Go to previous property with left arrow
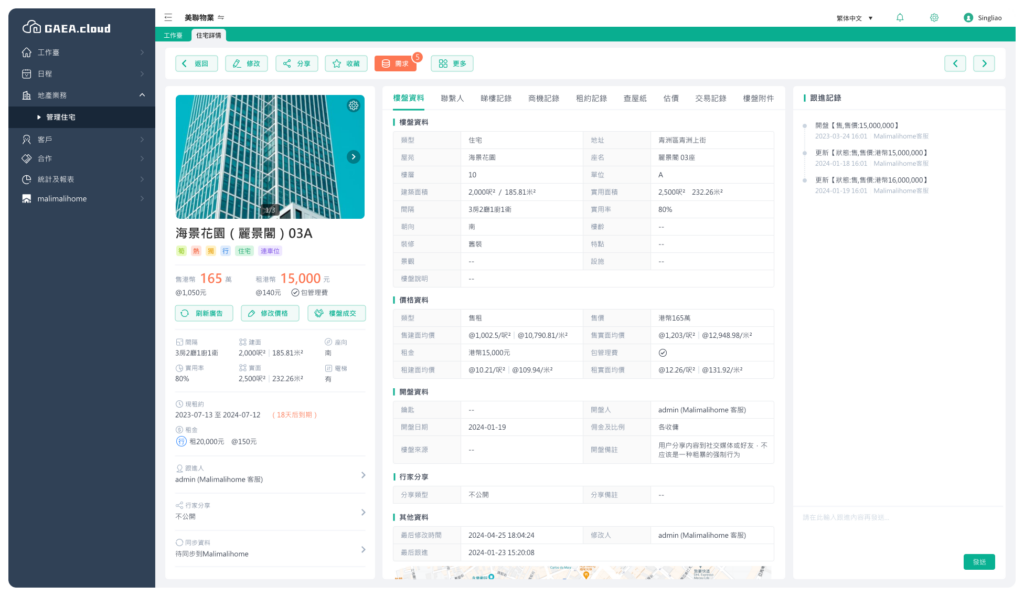This screenshot has width=1024, height=596. [x=955, y=63]
